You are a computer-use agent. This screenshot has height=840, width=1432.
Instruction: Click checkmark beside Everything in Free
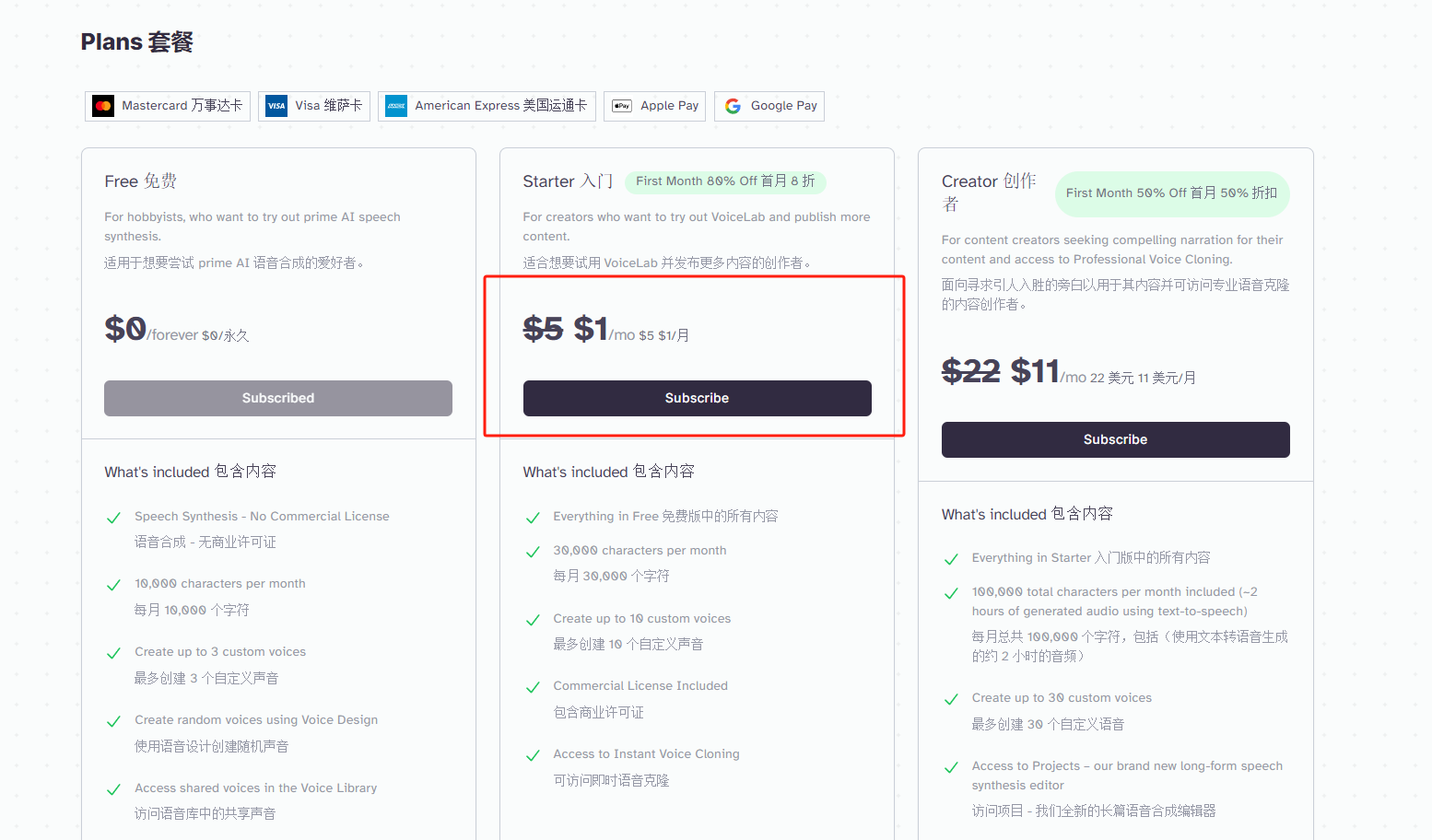tap(533, 518)
